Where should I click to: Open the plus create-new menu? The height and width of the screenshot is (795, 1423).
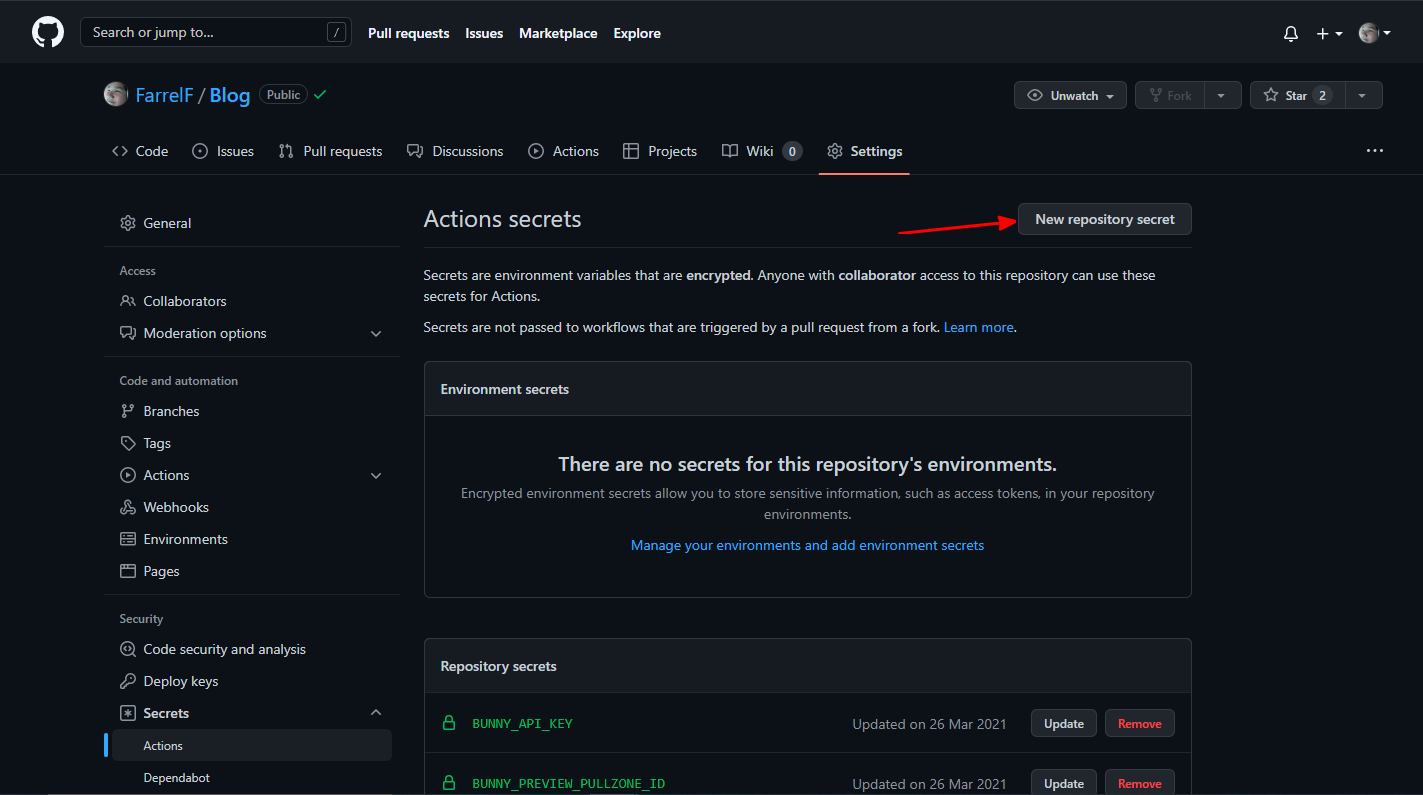(1329, 33)
